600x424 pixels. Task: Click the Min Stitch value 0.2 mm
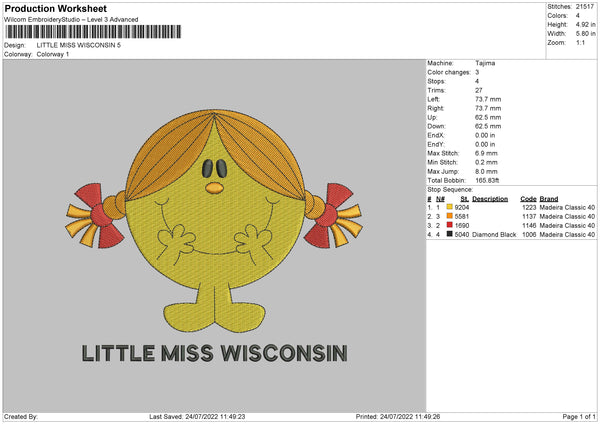click(x=486, y=162)
